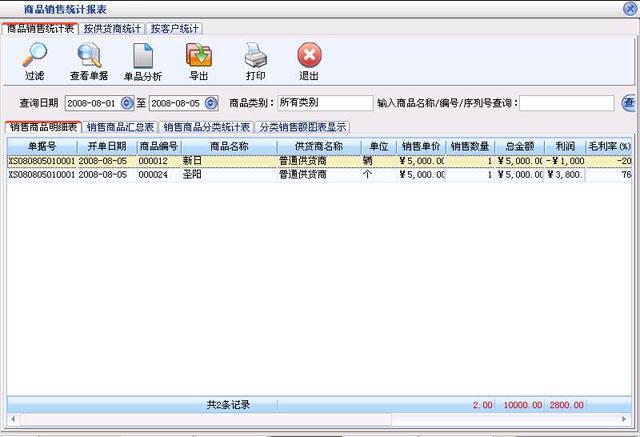Image resolution: width=640 pixels, height=437 pixels.
Task: Sort by the 销售单价 column header
Action: point(421,146)
